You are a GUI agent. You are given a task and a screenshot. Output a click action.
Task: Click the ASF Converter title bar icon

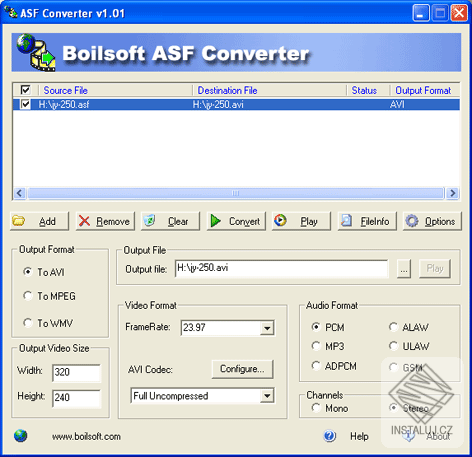pos(11,12)
